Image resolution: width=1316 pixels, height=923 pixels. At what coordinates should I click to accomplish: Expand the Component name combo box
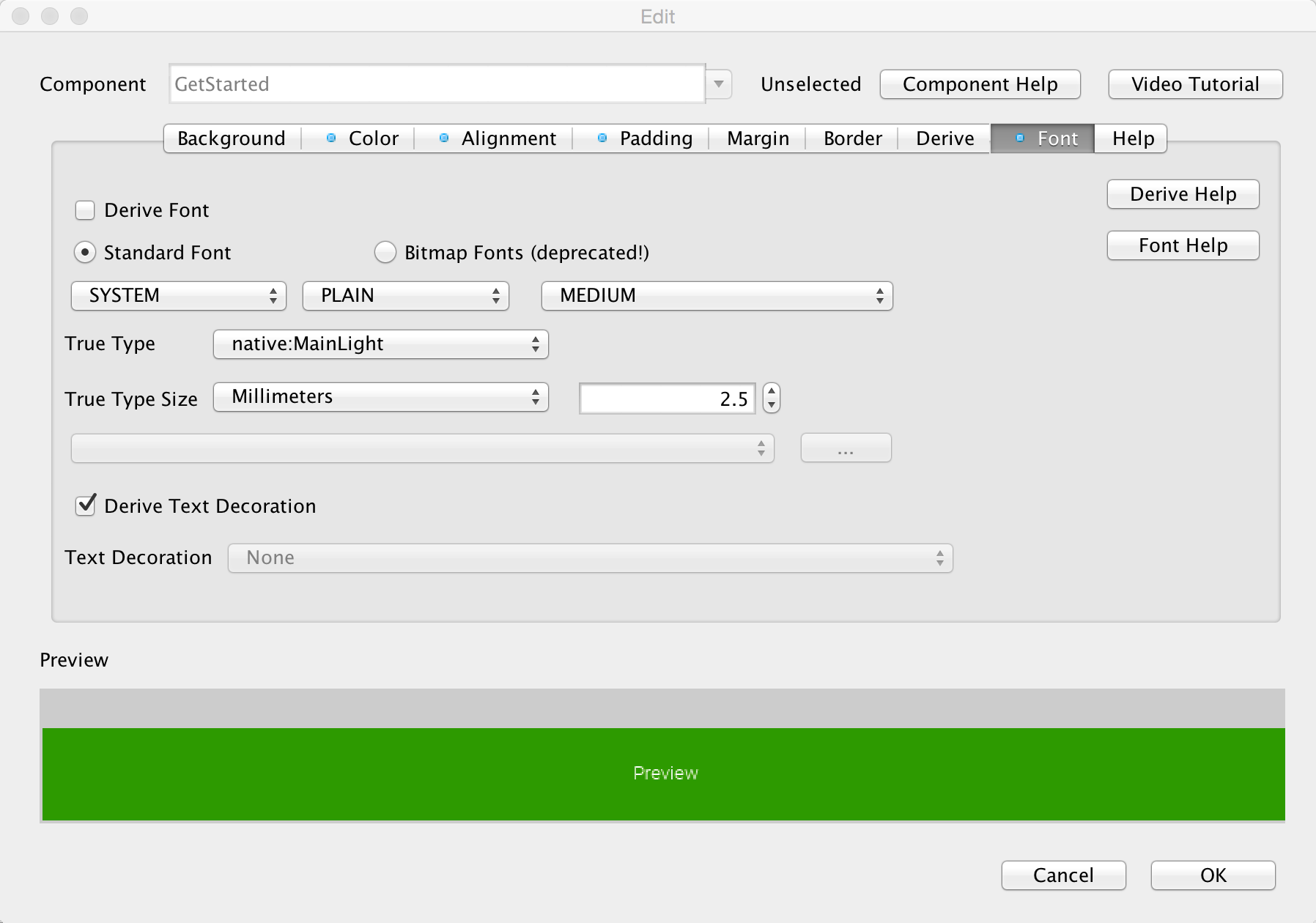point(718,84)
